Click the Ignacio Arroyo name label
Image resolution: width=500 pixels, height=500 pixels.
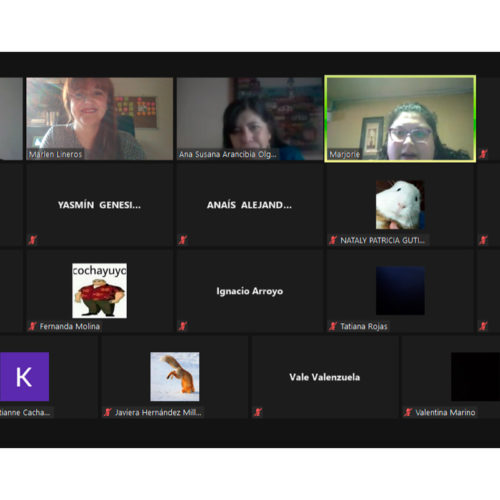tap(250, 291)
